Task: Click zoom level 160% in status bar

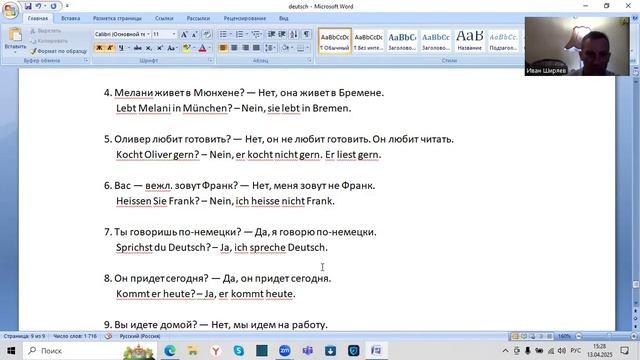Action: pyautogui.click(x=564, y=336)
